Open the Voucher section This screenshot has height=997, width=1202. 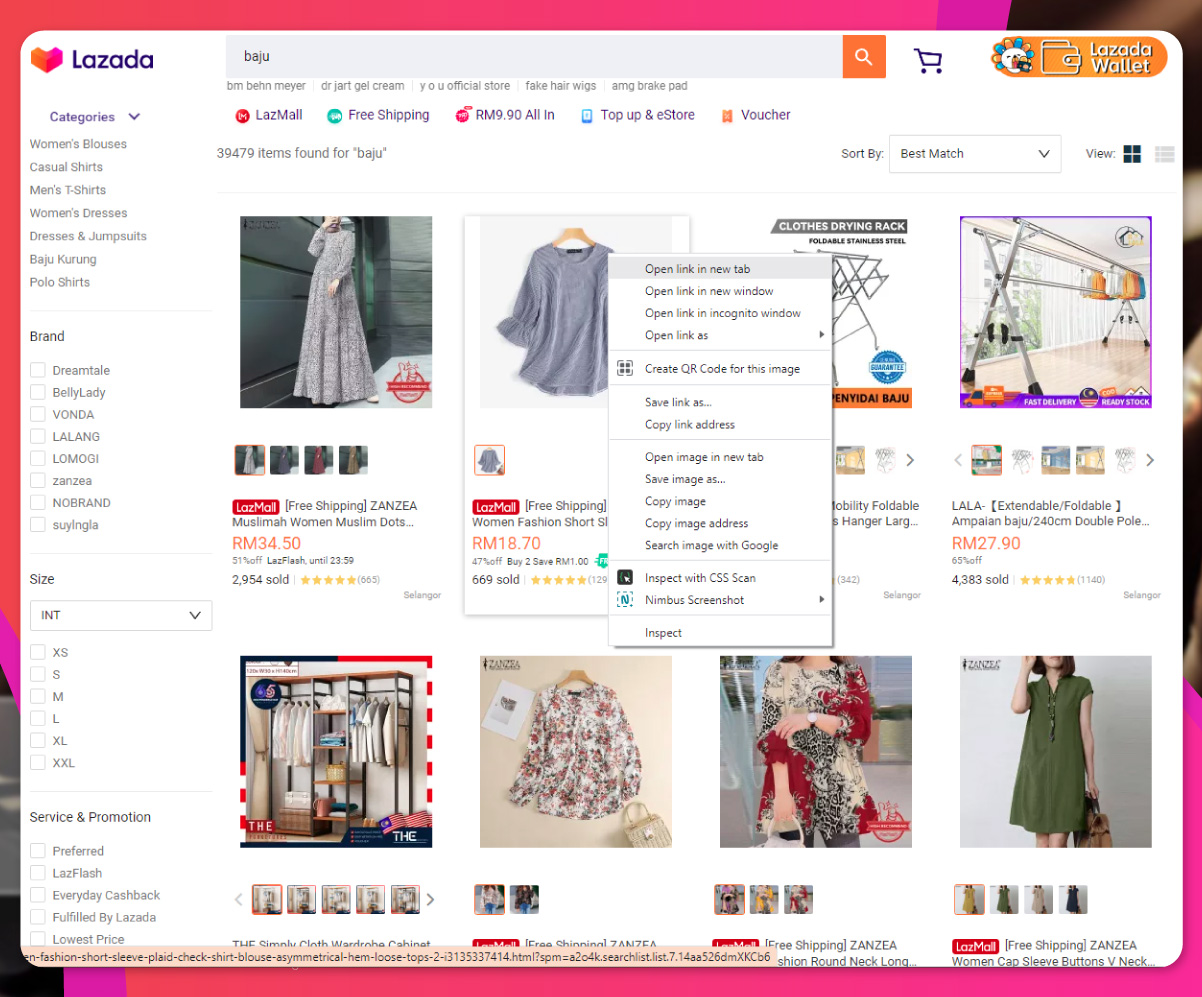point(727,115)
